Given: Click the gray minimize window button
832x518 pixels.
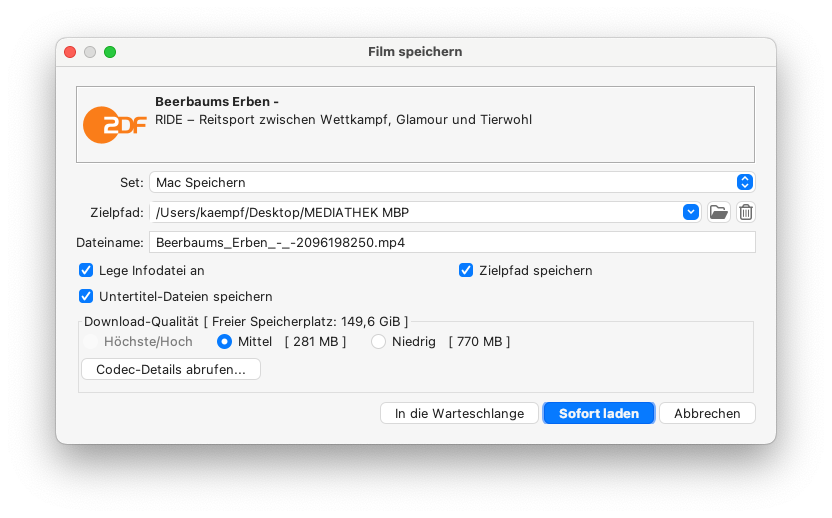Looking at the screenshot, I should click(90, 52).
